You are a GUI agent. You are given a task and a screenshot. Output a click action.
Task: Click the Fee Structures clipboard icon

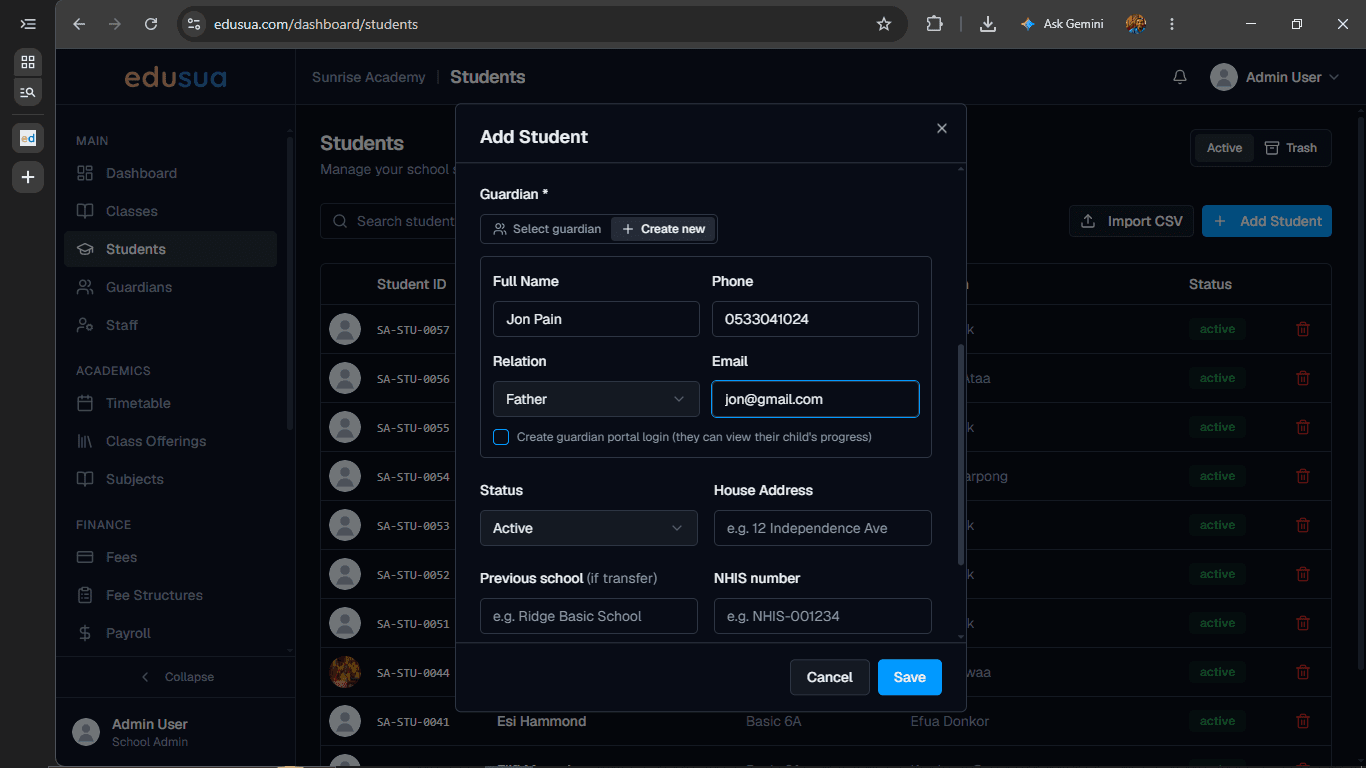pos(85,595)
